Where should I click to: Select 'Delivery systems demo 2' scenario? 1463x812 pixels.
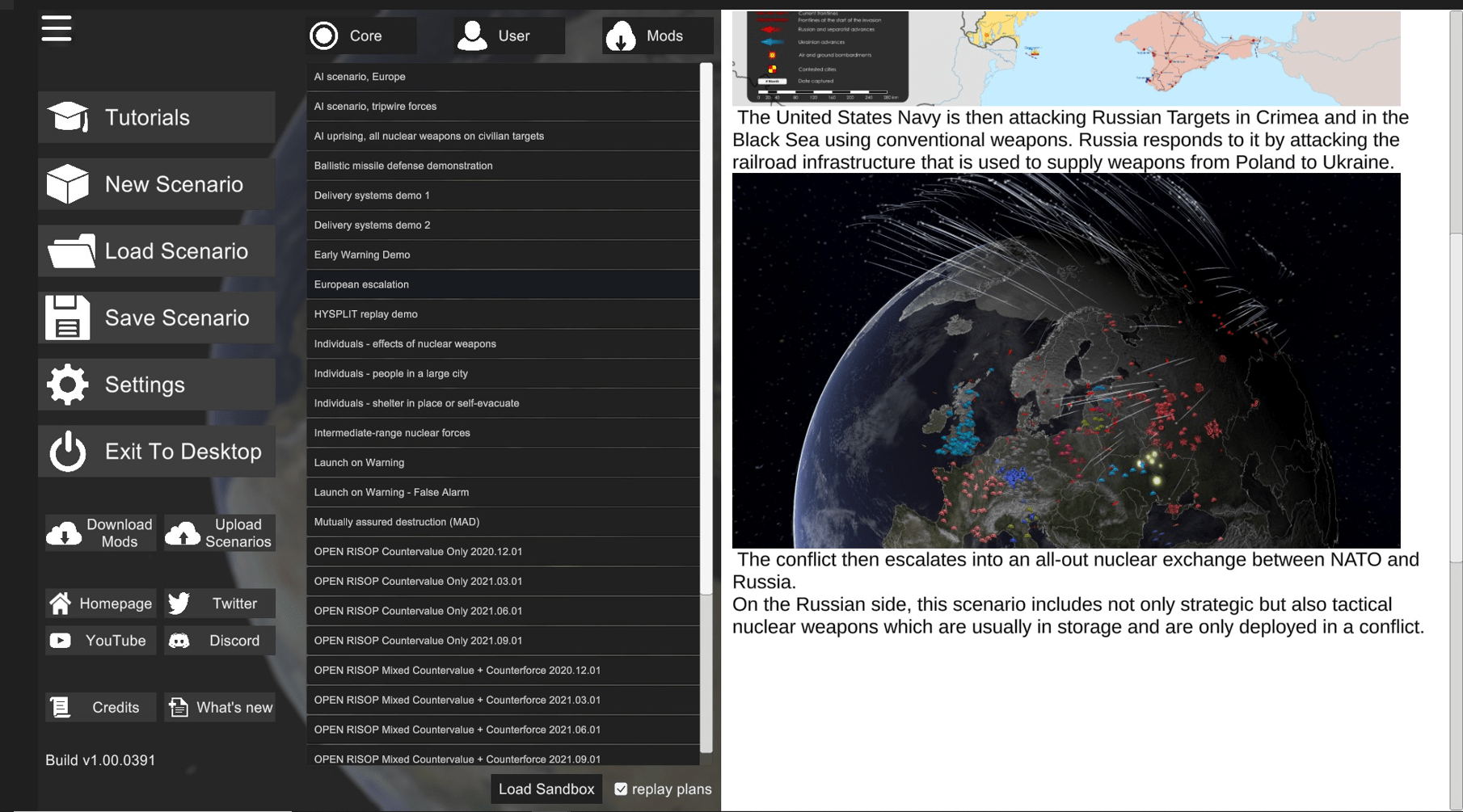(503, 225)
